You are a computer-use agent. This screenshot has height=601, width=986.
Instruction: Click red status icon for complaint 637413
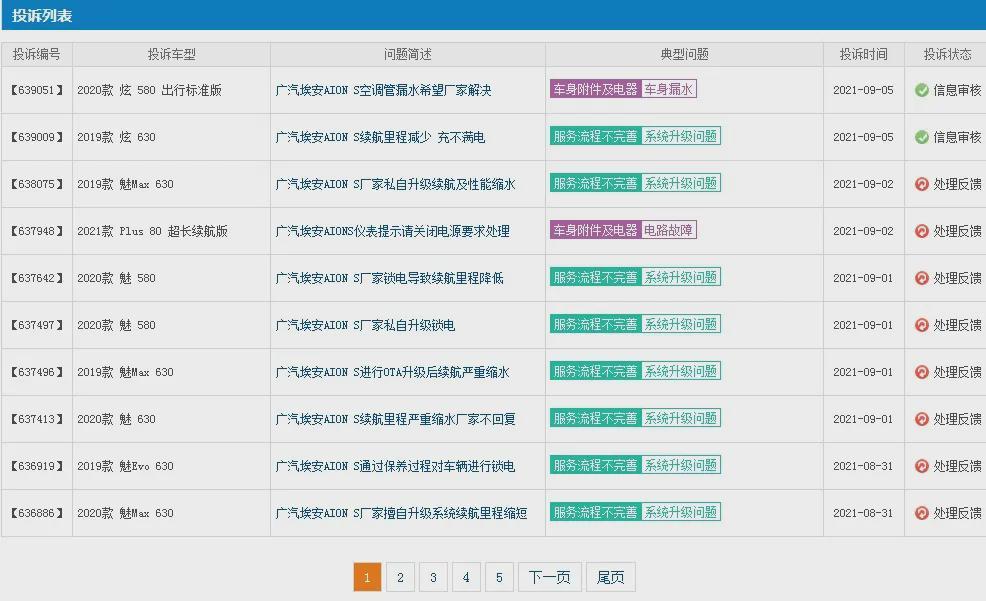click(x=922, y=419)
